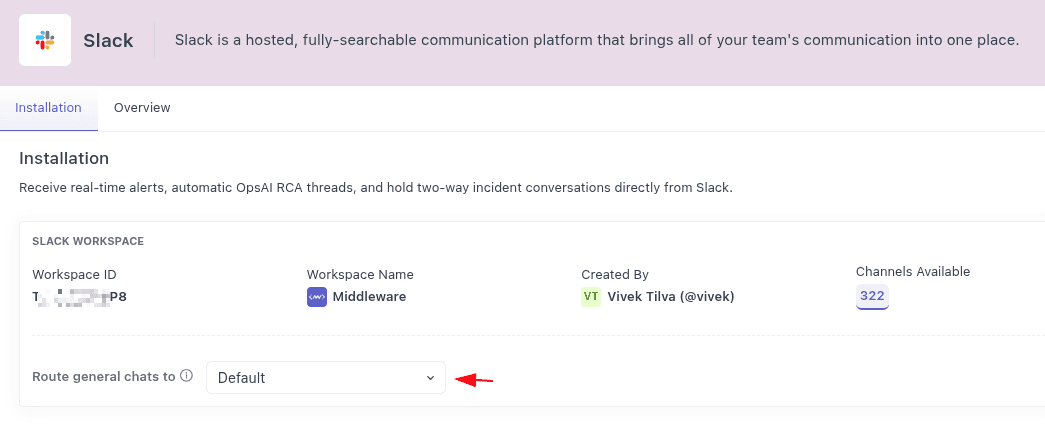Viewport: 1045px width, 425px height.
Task: Select the Installation tab
Action: coord(49,107)
